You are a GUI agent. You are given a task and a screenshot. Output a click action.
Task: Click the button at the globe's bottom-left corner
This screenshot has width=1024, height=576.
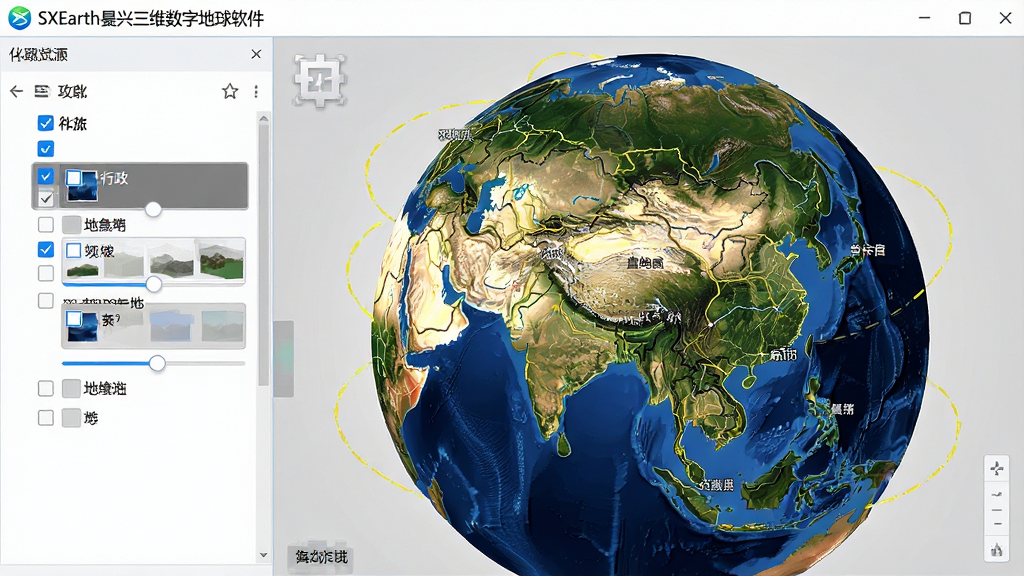pos(321,557)
